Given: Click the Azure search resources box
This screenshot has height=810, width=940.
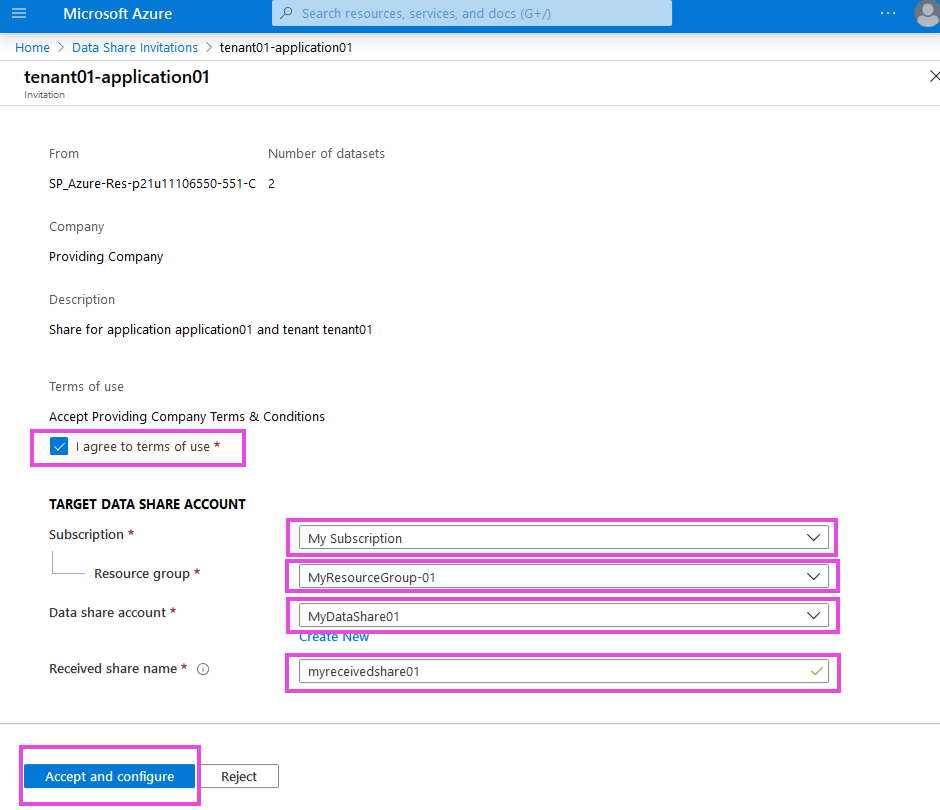Looking at the screenshot, I should (x=472, y=13).
